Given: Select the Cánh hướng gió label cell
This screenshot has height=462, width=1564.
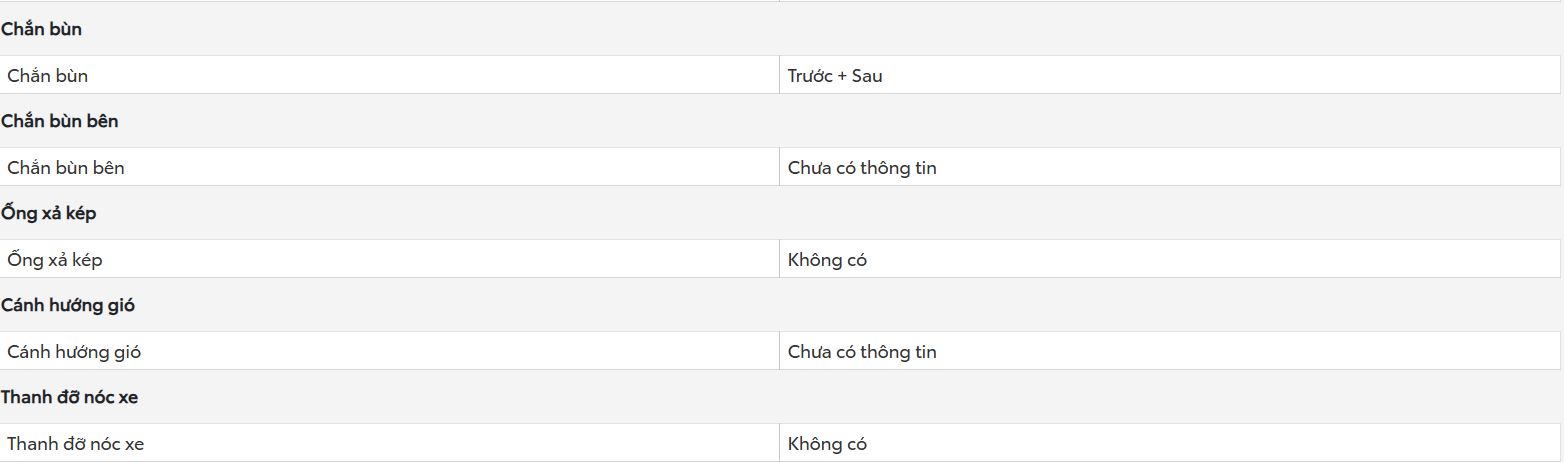Looking at the screenshot, I should tap(390, 351).
